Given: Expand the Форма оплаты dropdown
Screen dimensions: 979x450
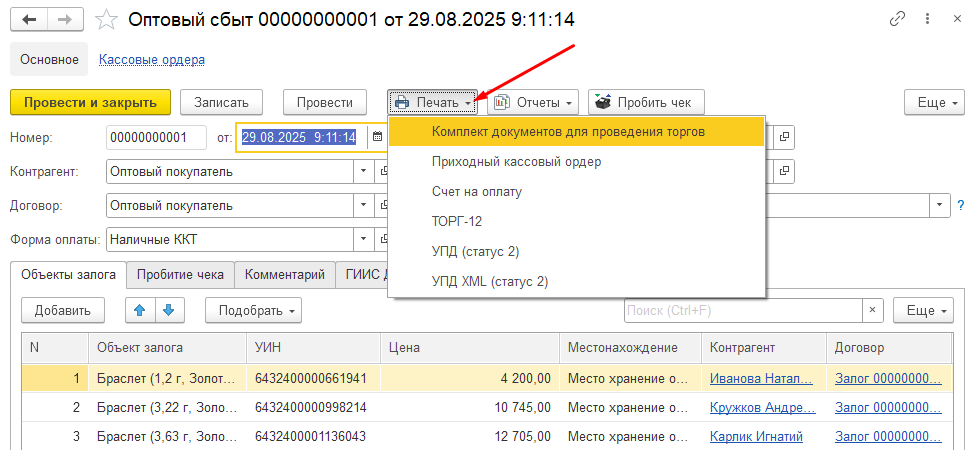Looking at the screenshot, I should (362, 239).
